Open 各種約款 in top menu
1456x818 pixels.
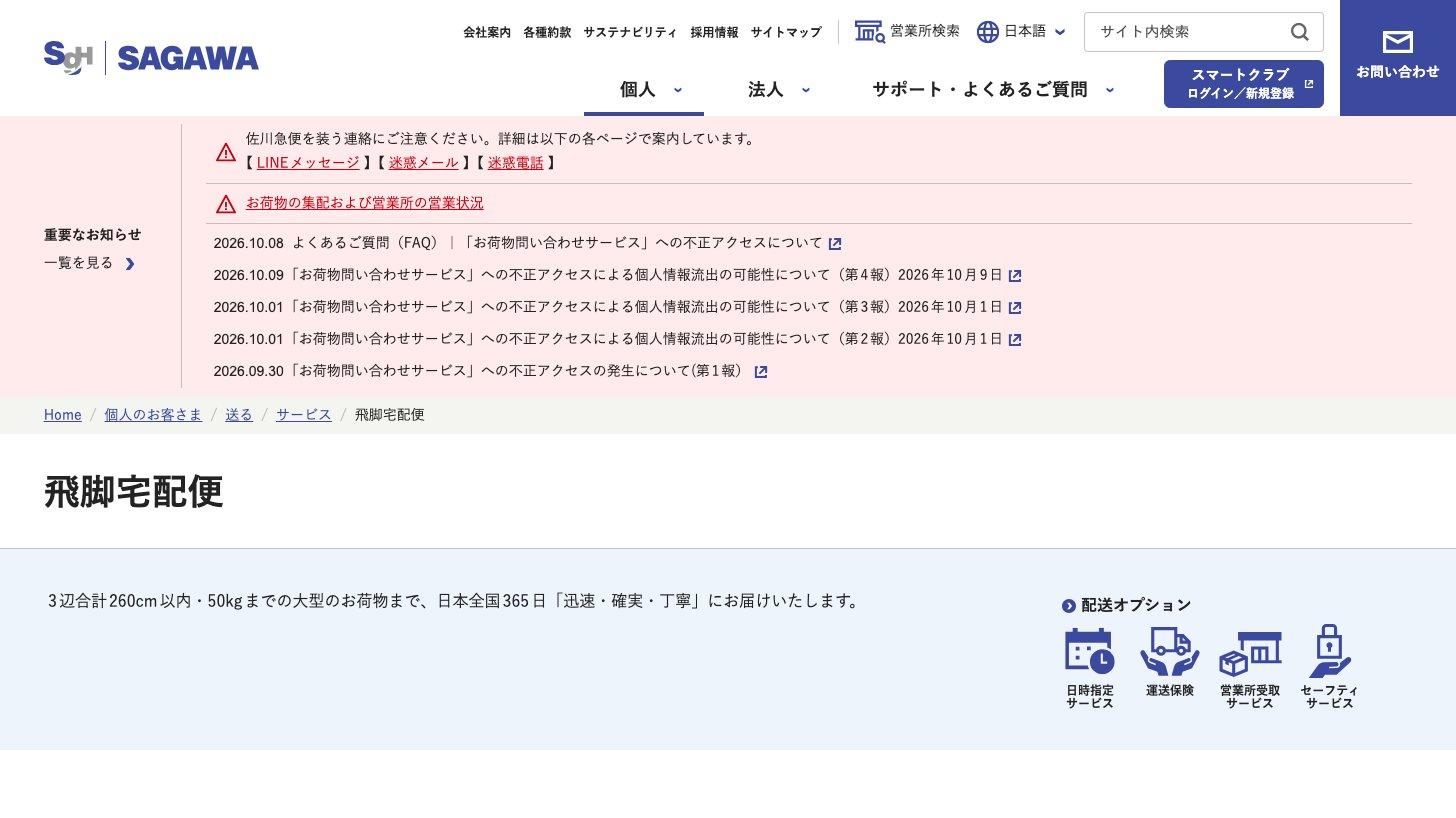coord(547,32)
